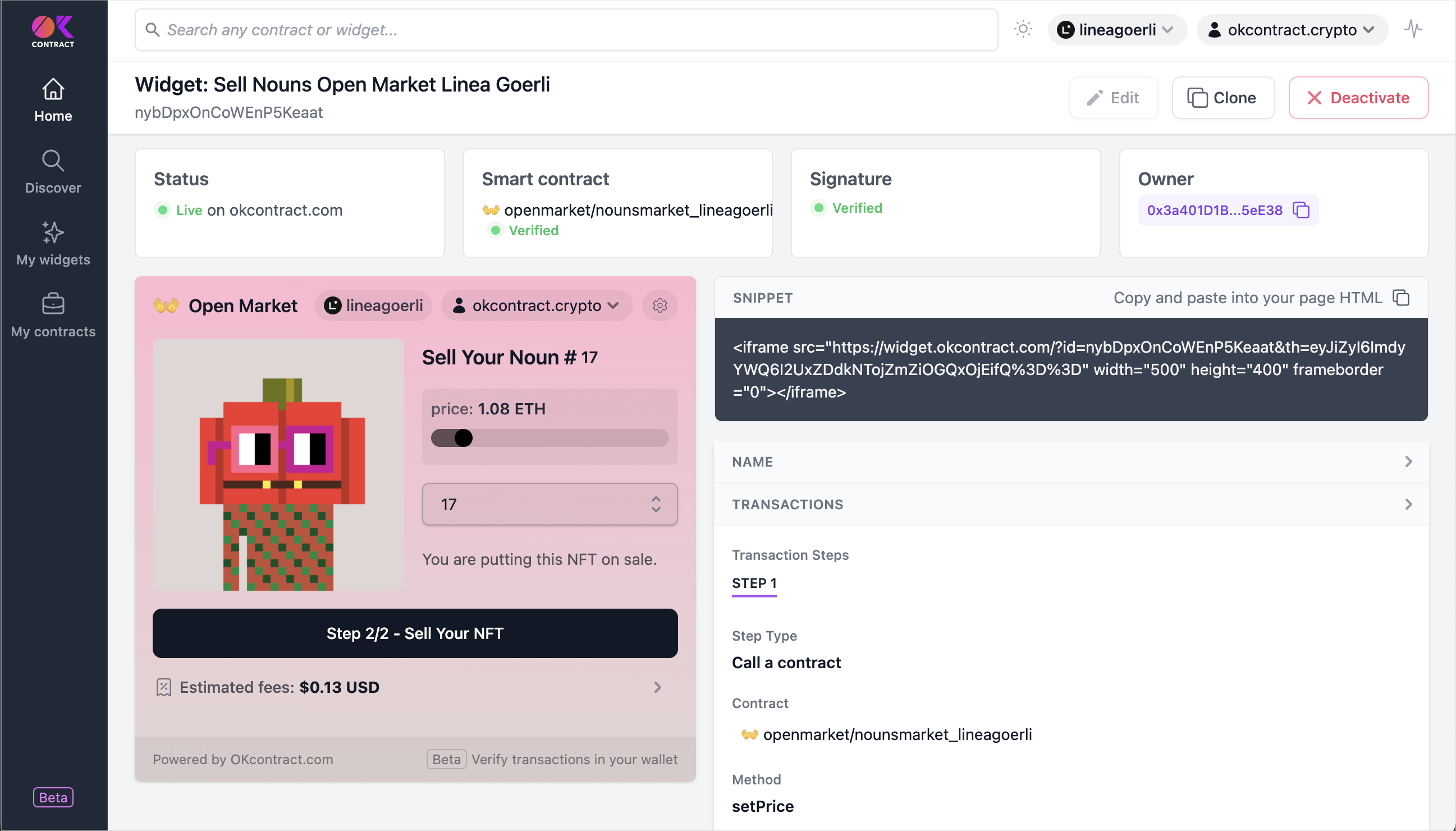1456x831 pixels.
Task: Click the search magnifier icon
Action: [x=152, y=30]
